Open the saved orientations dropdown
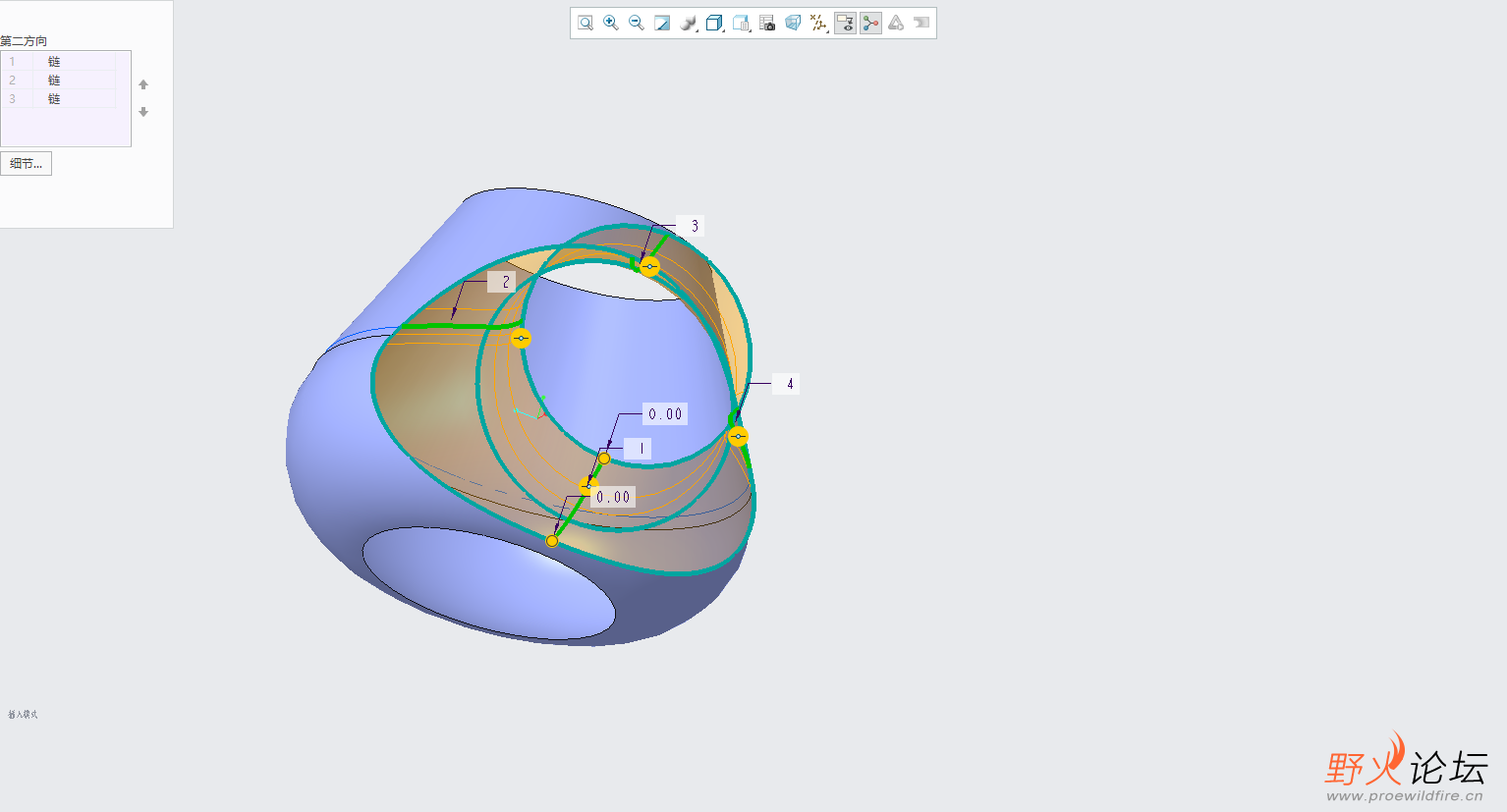The height and width of the screenshot is (812, 1507). [x=742, y=23]
